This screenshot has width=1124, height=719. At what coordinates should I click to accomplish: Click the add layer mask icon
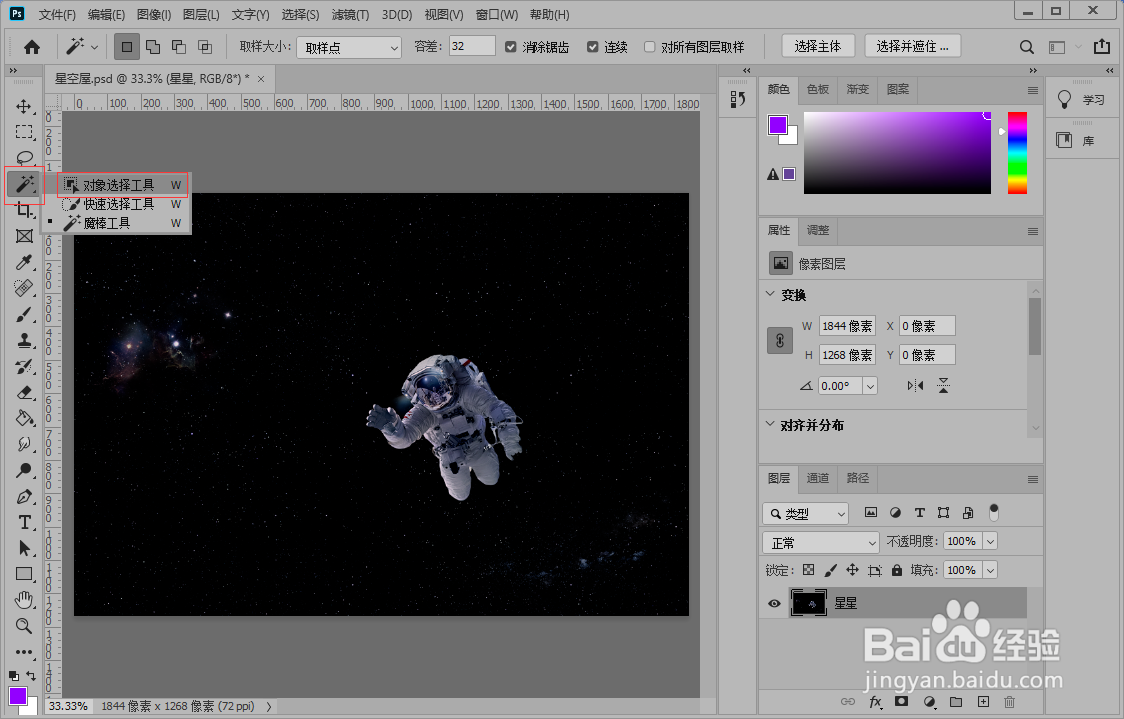[902, 702]
